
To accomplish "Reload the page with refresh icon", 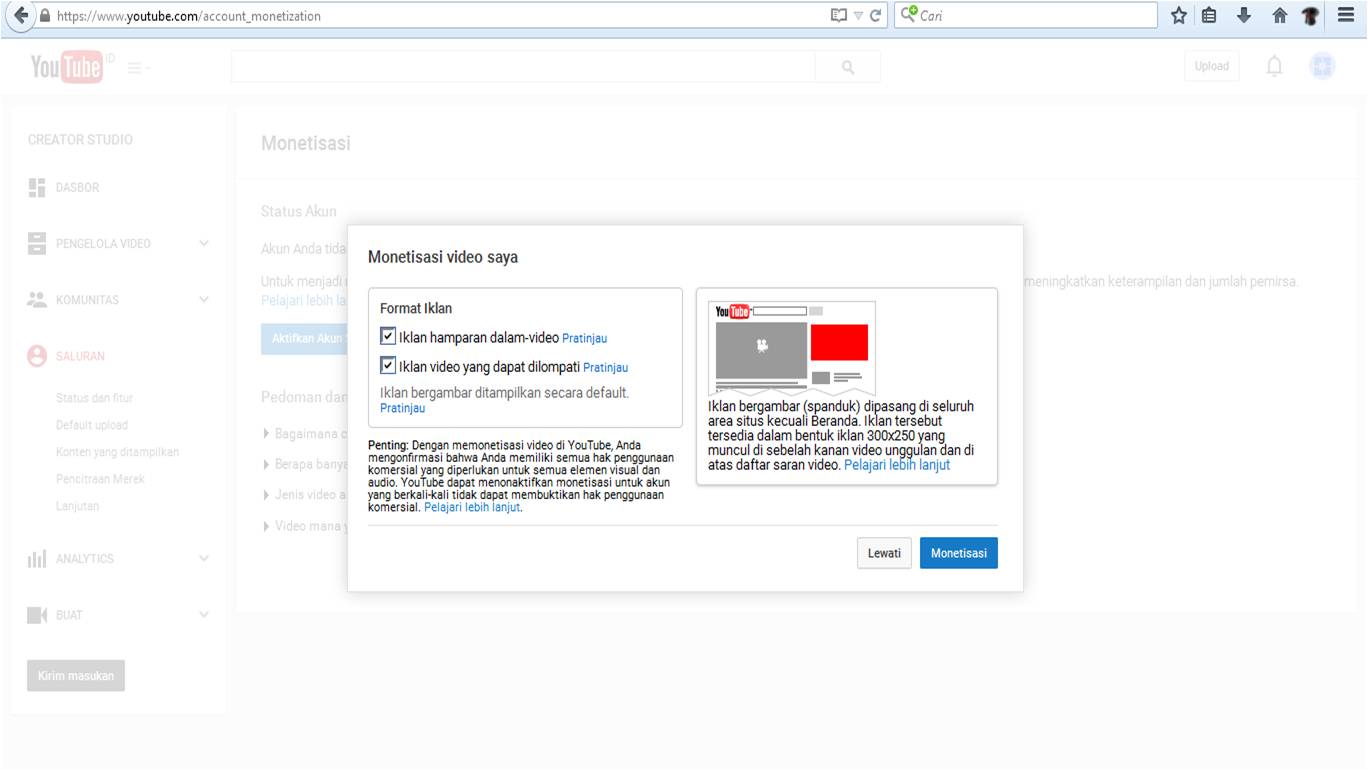I will 876,16.
